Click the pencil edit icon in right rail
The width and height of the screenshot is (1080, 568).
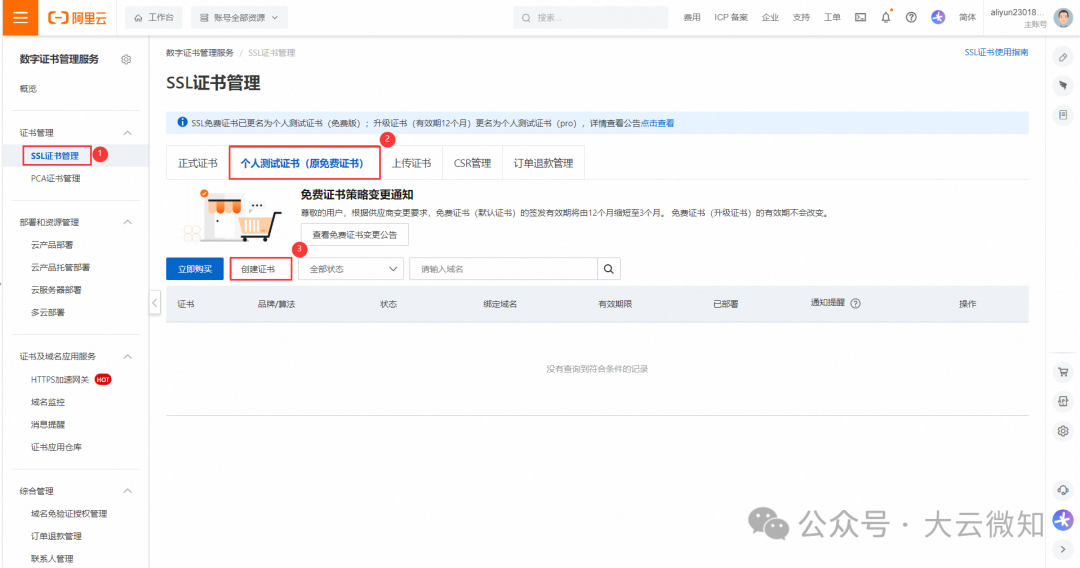pos(1063,57)
